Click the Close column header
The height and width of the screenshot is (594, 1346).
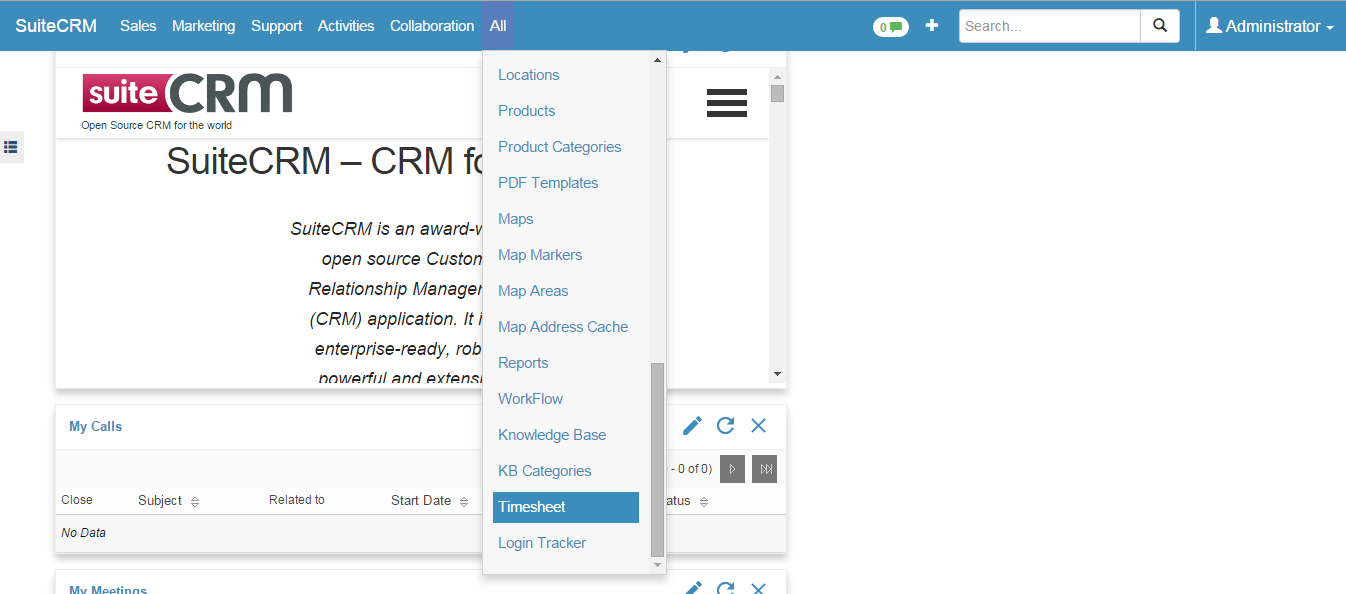coord(77,500)
